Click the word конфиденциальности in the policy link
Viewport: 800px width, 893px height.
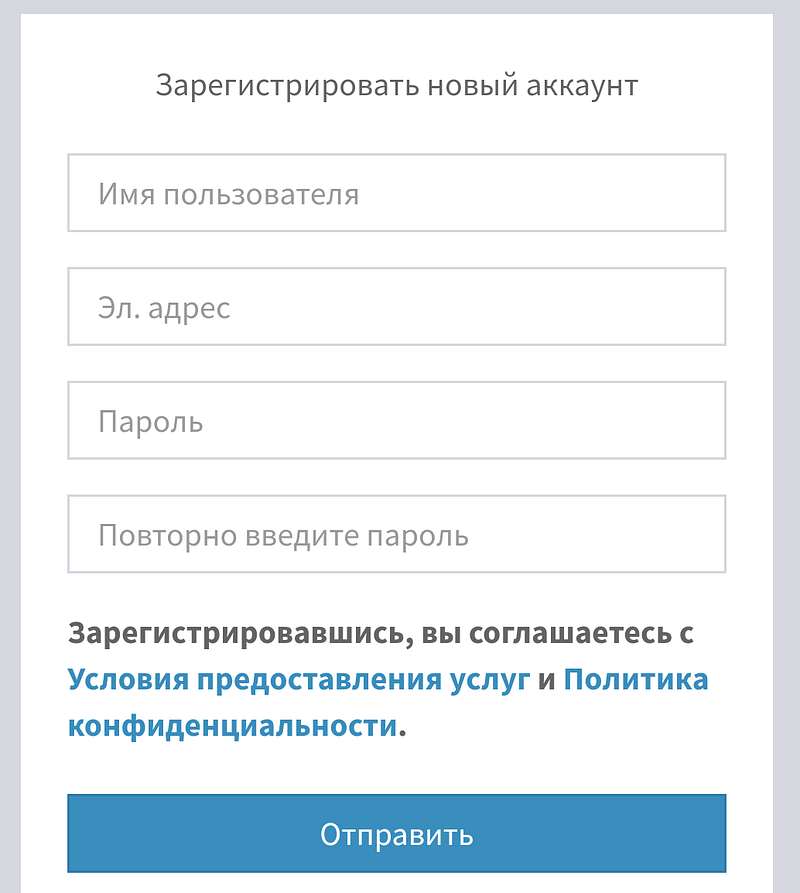point(232,727)
